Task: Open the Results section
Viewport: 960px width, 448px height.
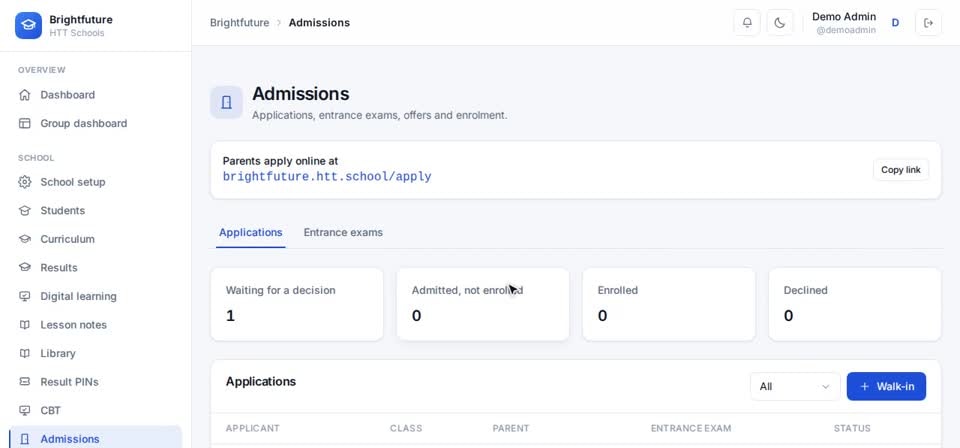Action: click(96, 267)
